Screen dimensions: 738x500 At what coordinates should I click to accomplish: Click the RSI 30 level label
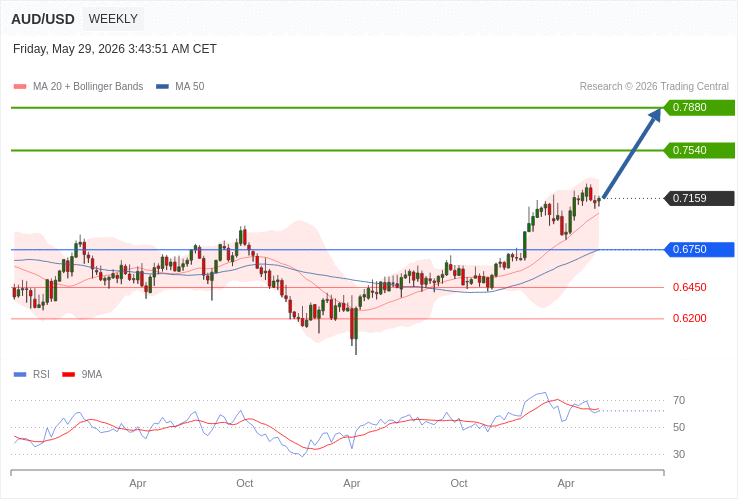pyautogui.click(x=679, y=454)
